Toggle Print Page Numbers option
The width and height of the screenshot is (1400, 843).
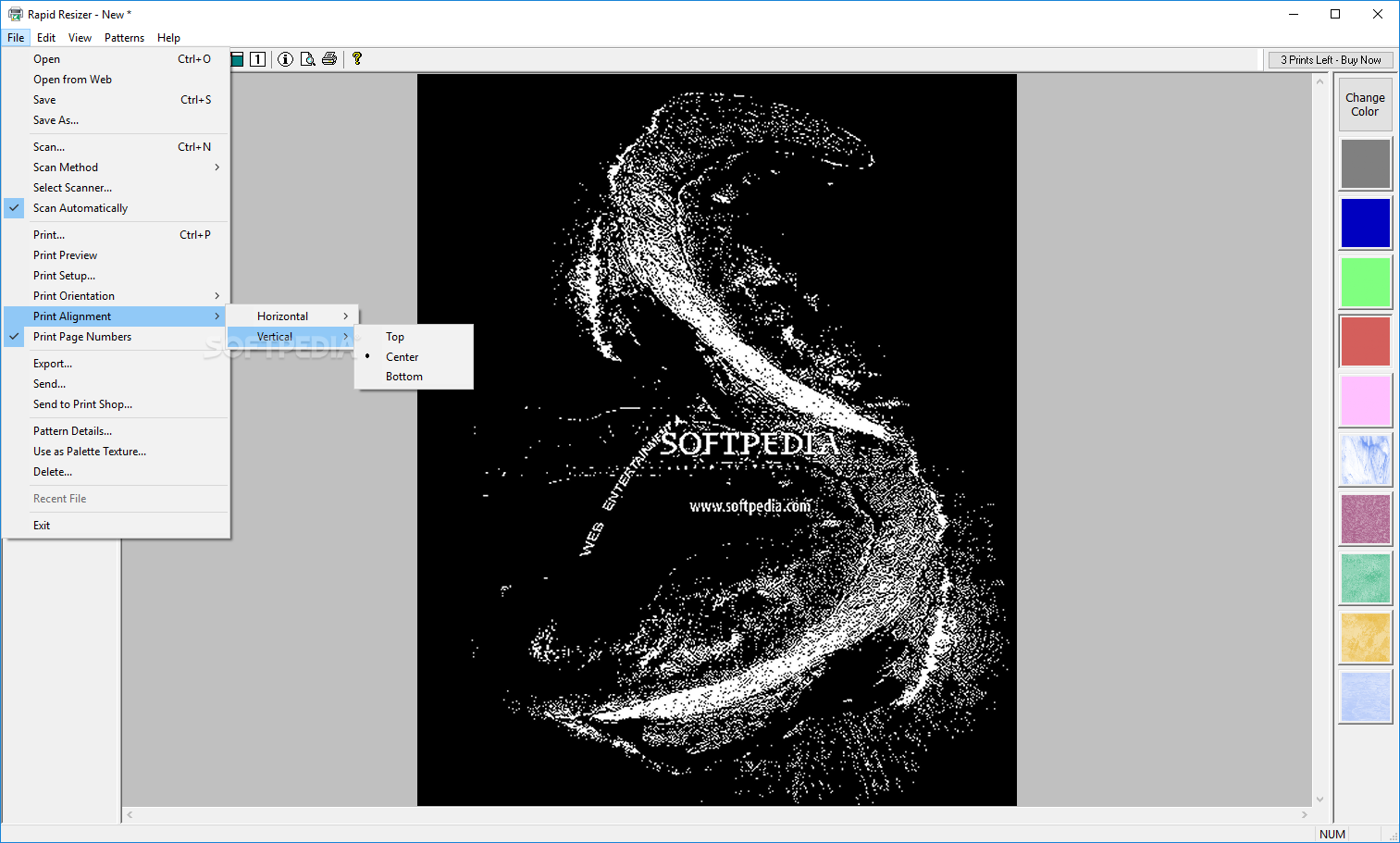coord(117,337)
